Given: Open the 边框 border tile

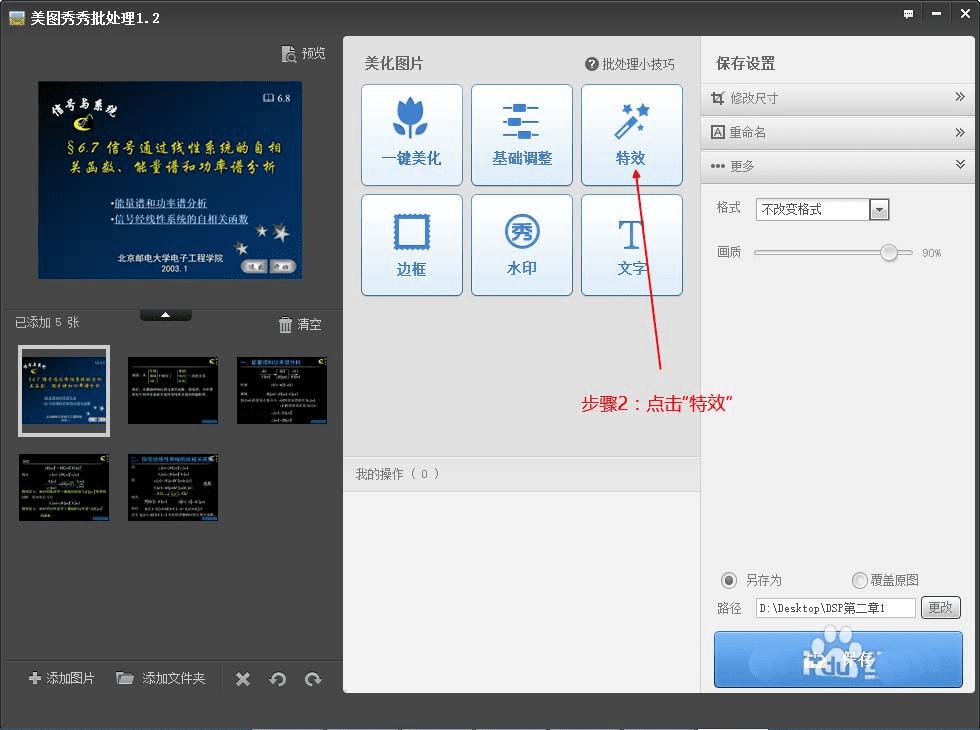Looking at the screenshot, I should (x=412, y=245).
